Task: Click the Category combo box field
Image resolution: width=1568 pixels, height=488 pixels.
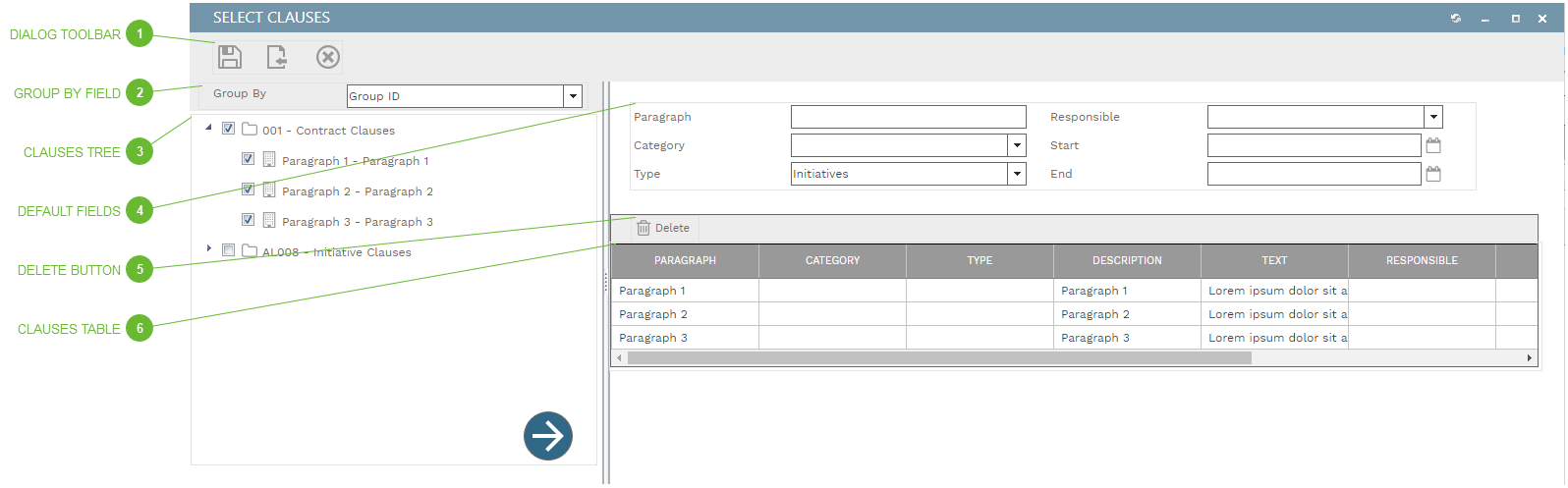Action: (x=899, y=145)
